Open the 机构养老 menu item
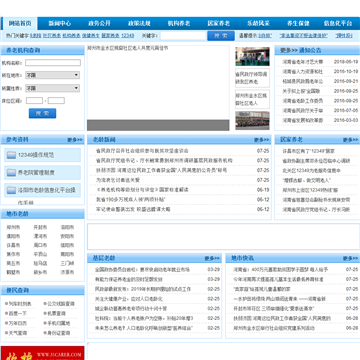Screen dimensions: 360x360 179,23
